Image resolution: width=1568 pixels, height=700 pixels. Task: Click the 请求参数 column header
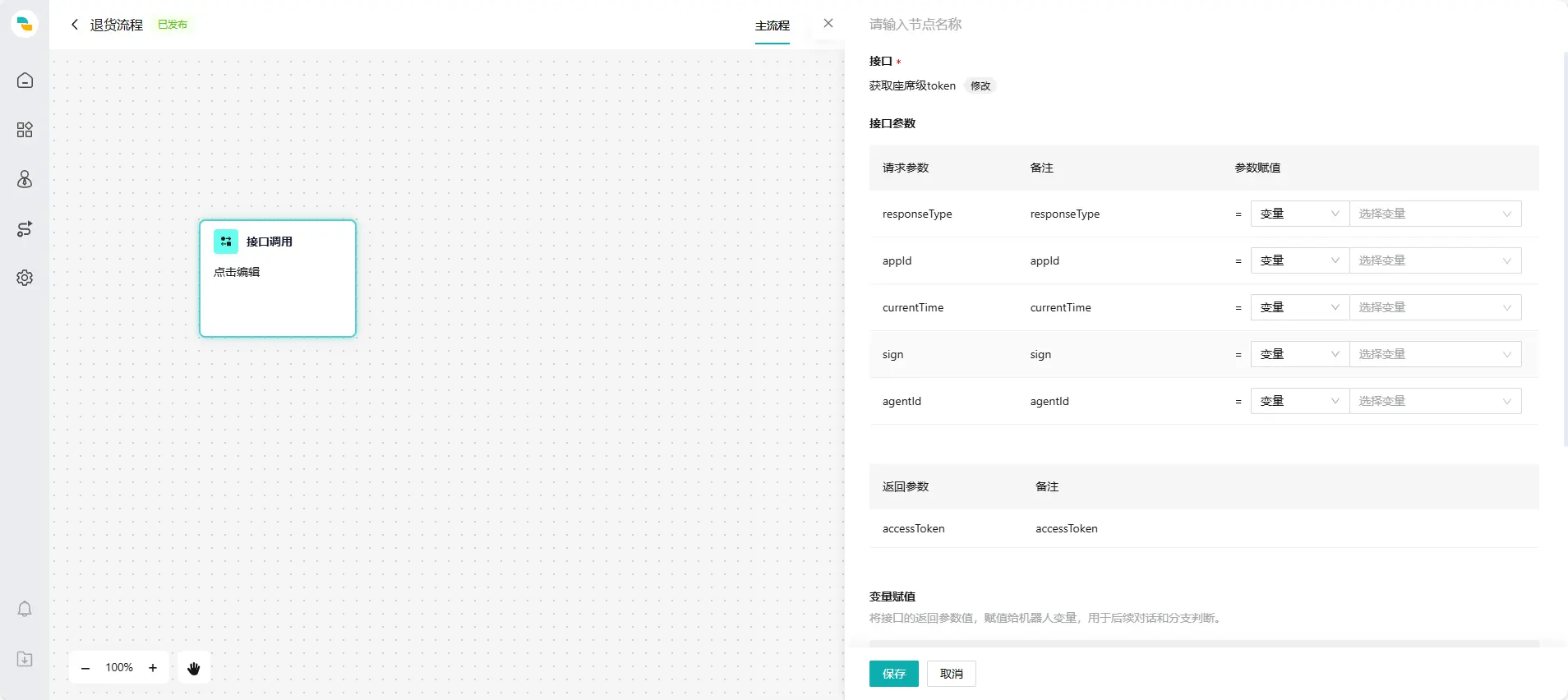pos(906,168)
